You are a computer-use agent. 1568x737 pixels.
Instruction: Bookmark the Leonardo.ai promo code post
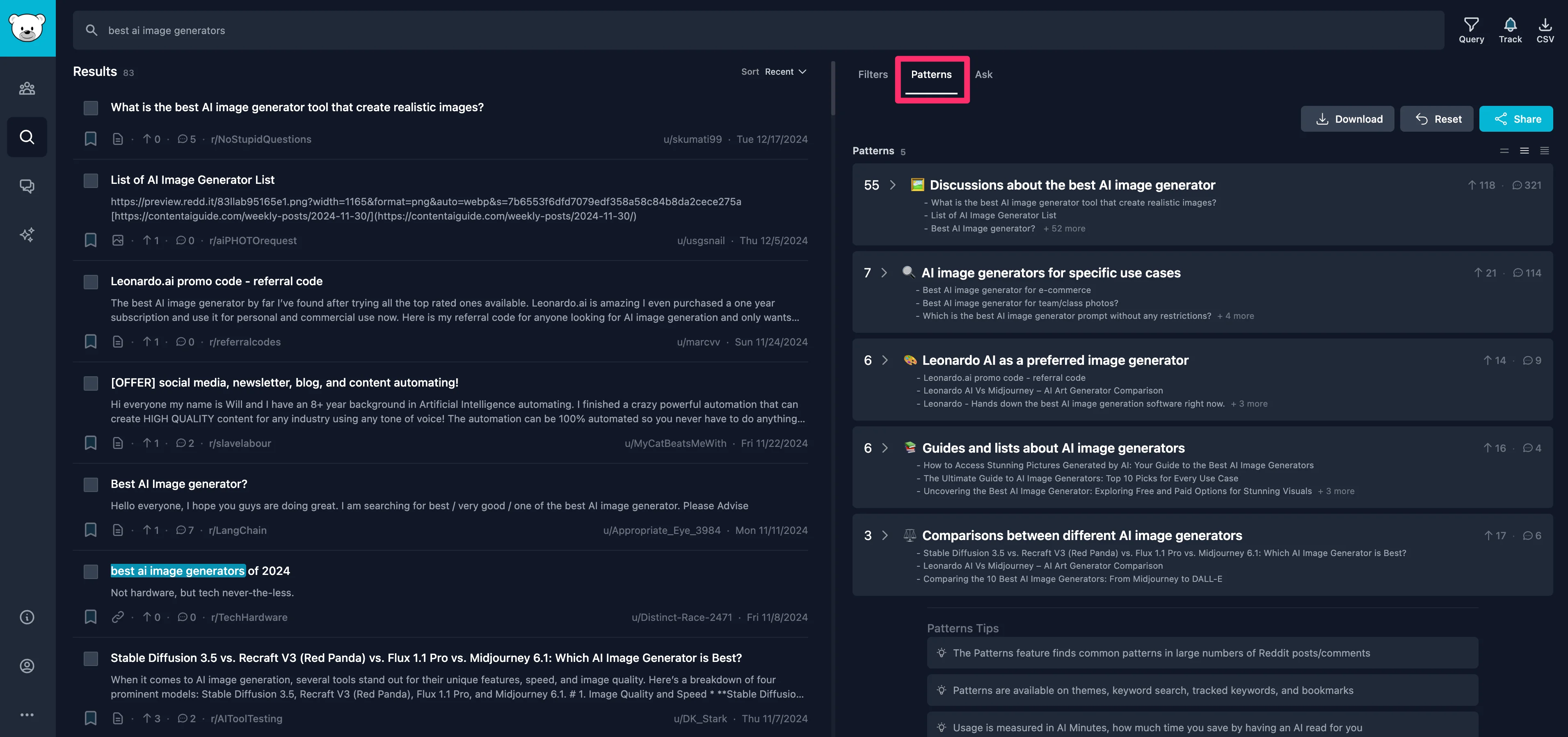pos(91,342)
